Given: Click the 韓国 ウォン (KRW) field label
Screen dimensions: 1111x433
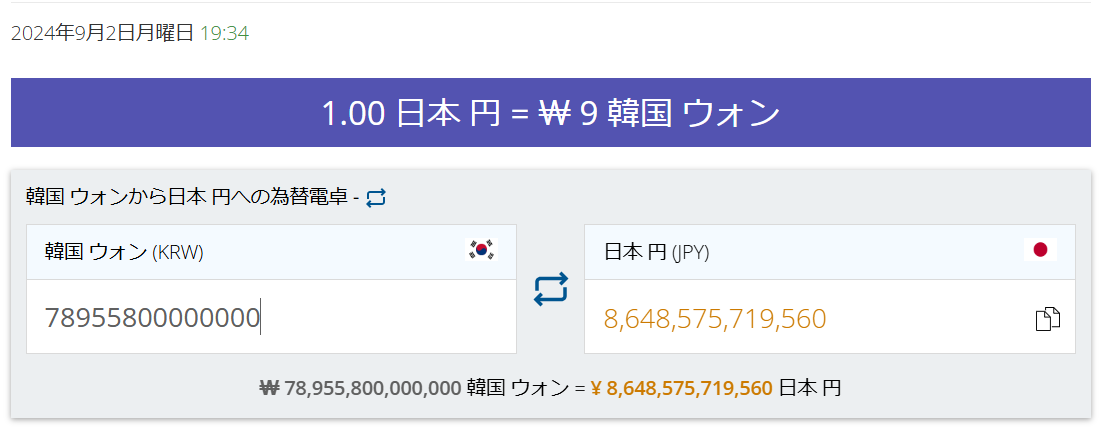Looking at the screenshot, I should click(124, 252).
